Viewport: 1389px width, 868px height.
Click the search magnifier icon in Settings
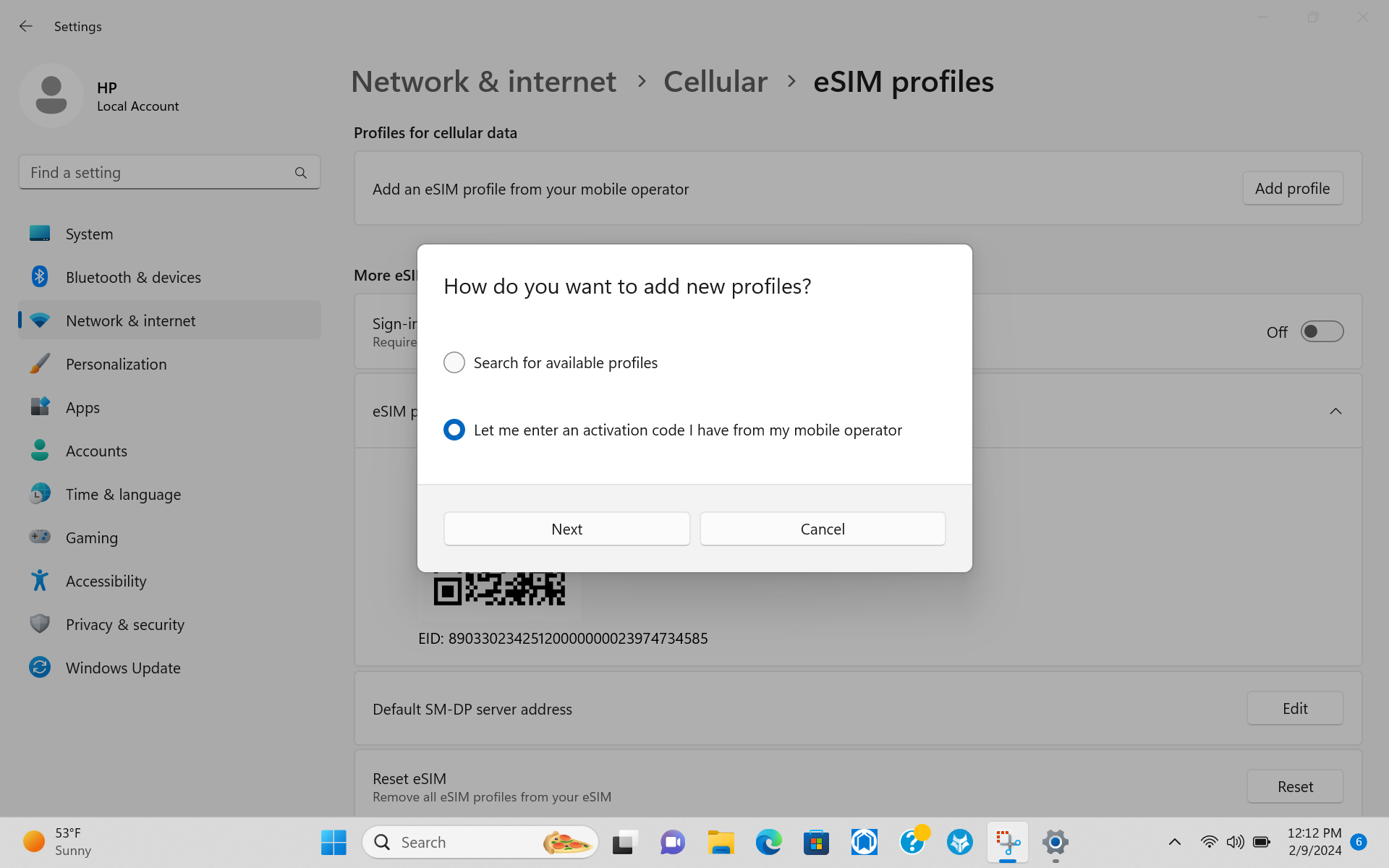click(x=301, y=173)
